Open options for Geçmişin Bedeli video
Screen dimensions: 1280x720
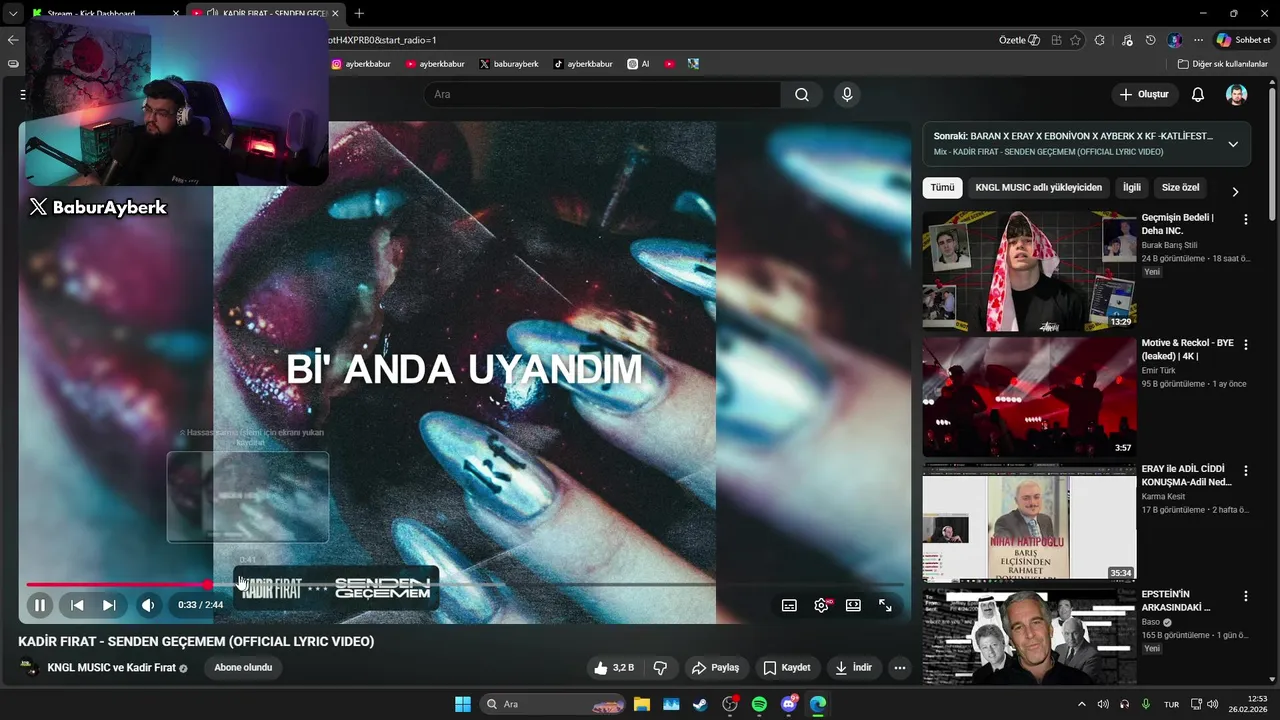1245,219
